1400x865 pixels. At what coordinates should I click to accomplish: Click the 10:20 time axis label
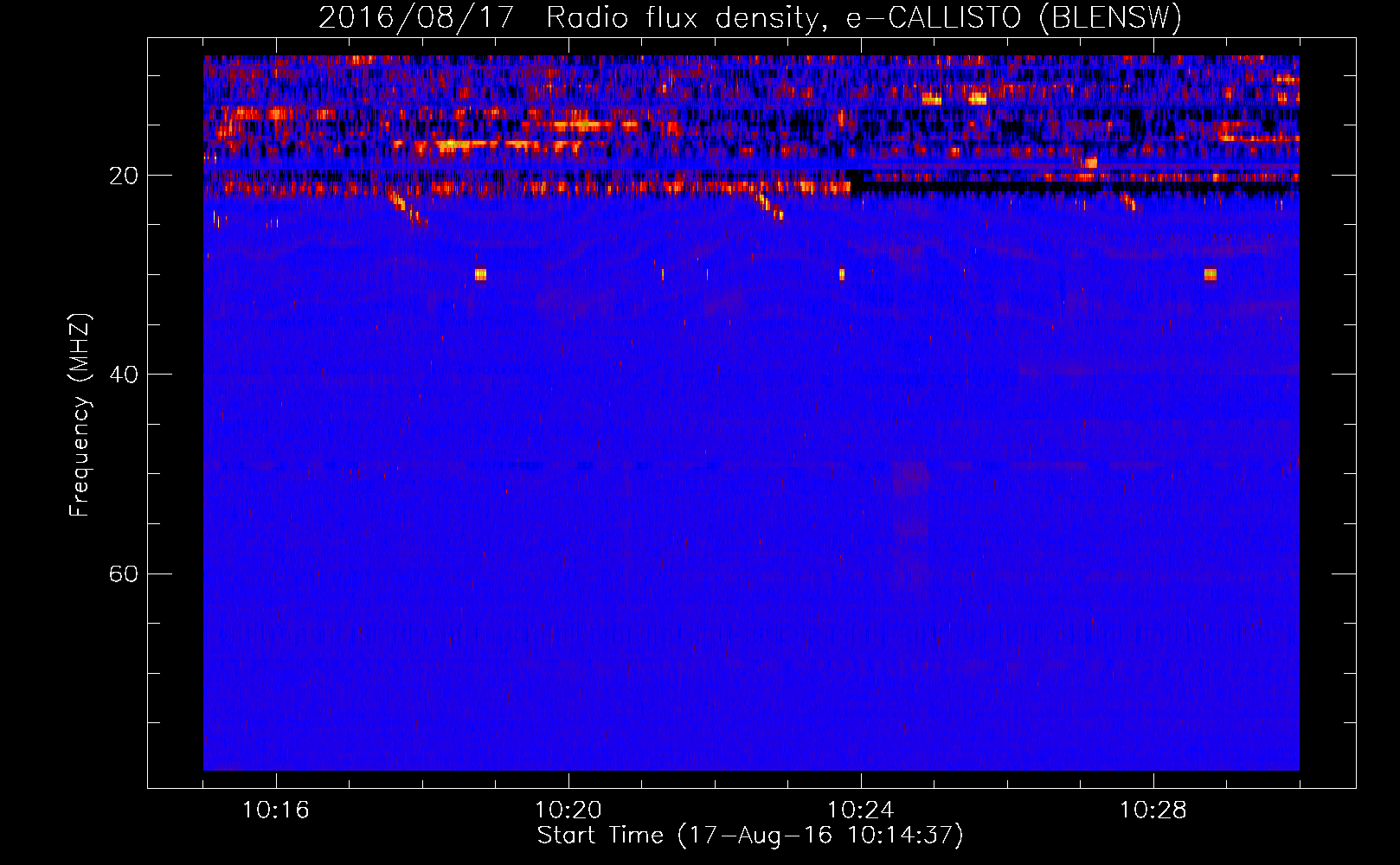click(x=568, y=811)
